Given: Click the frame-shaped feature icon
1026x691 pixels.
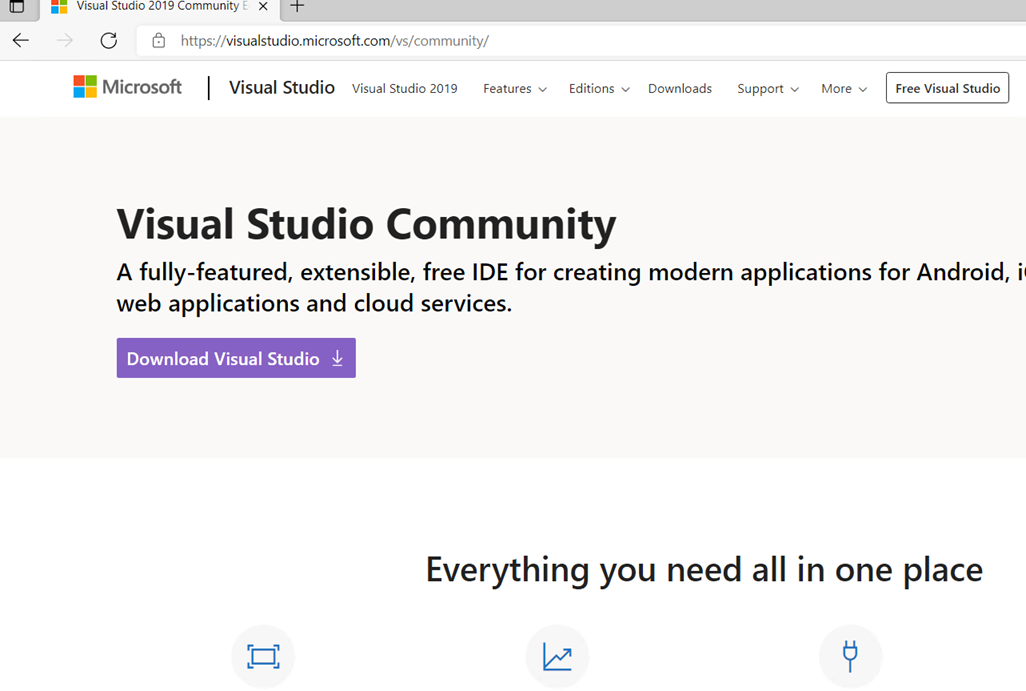Looking at the screenshot, I should pyautogui.click(x=263, y=656).
